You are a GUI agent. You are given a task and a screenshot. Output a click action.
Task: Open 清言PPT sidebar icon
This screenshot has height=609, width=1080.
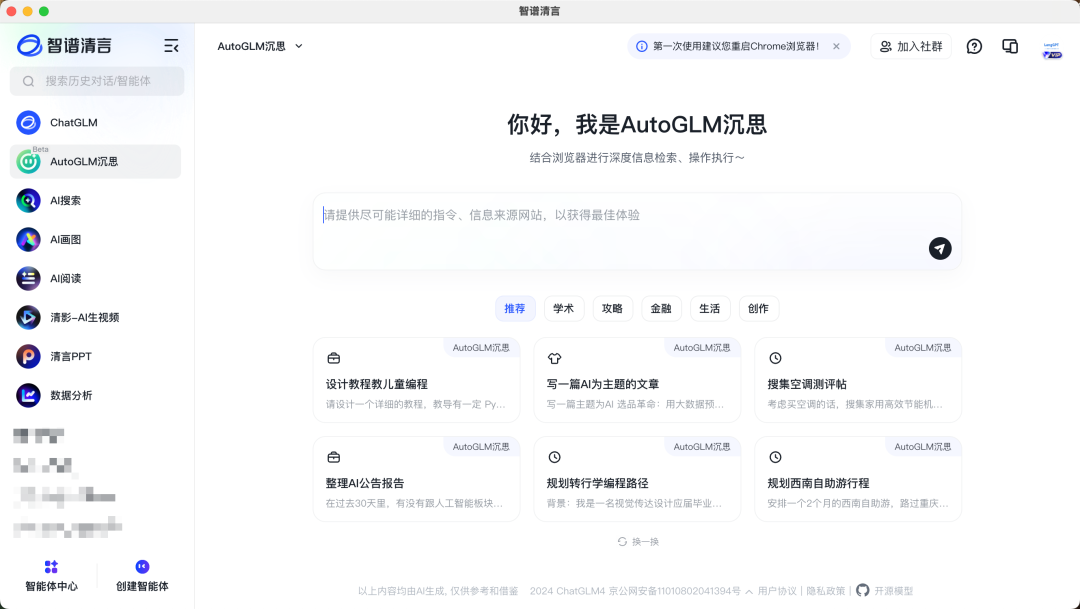click(x=28, y=356)
